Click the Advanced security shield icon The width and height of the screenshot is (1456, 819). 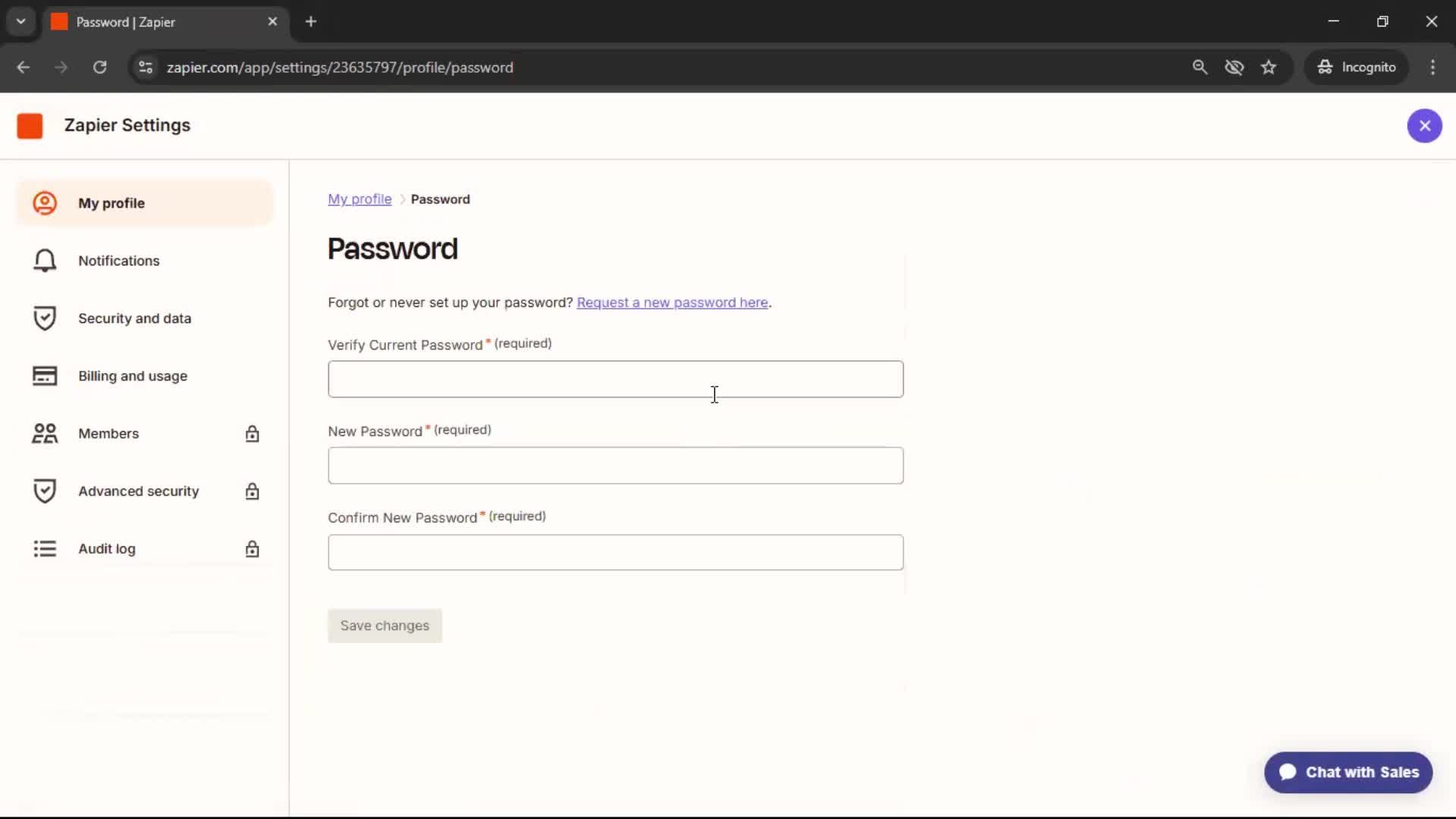point(45,491)
